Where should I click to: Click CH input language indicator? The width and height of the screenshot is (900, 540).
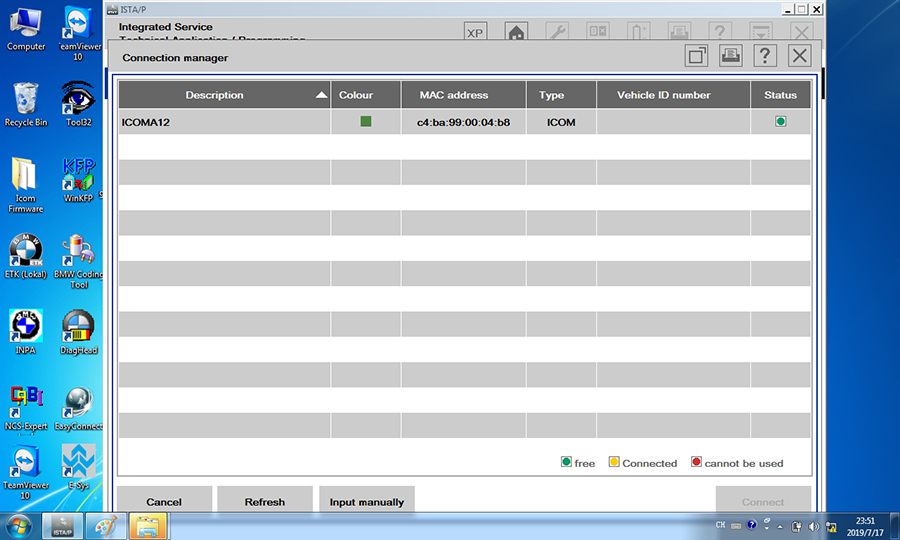click(720, 525)
